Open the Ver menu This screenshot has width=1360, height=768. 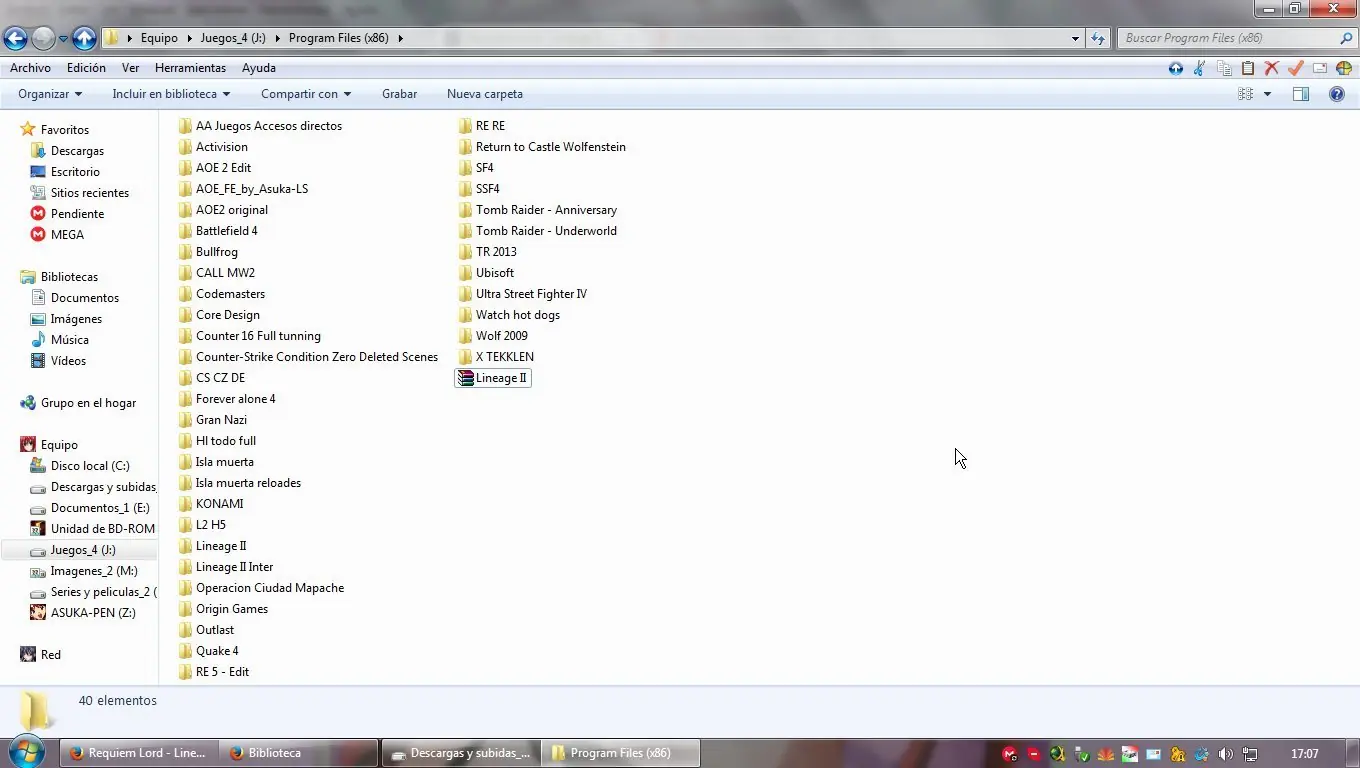coord(130,68)
